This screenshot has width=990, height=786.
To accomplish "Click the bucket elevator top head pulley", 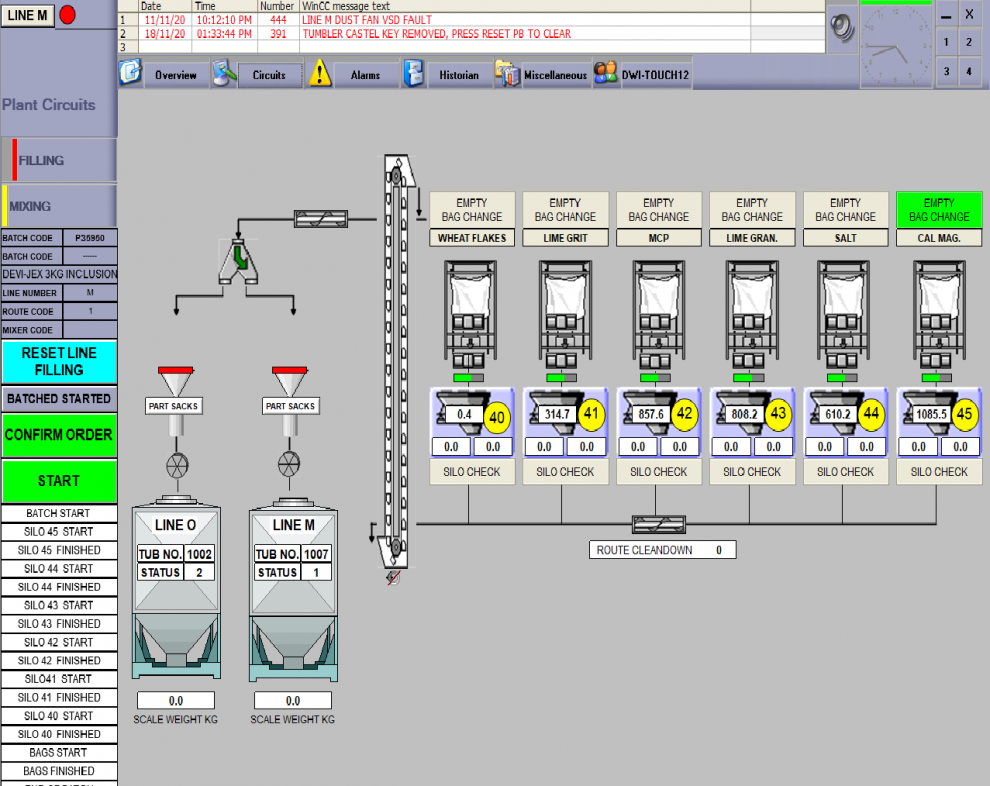I will pos(397,175).
